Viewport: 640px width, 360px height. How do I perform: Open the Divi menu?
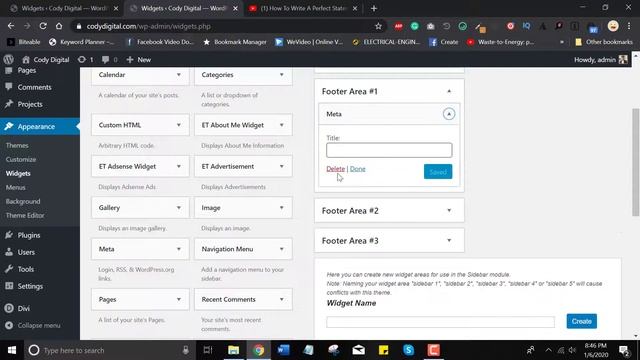tap(23, 308)
